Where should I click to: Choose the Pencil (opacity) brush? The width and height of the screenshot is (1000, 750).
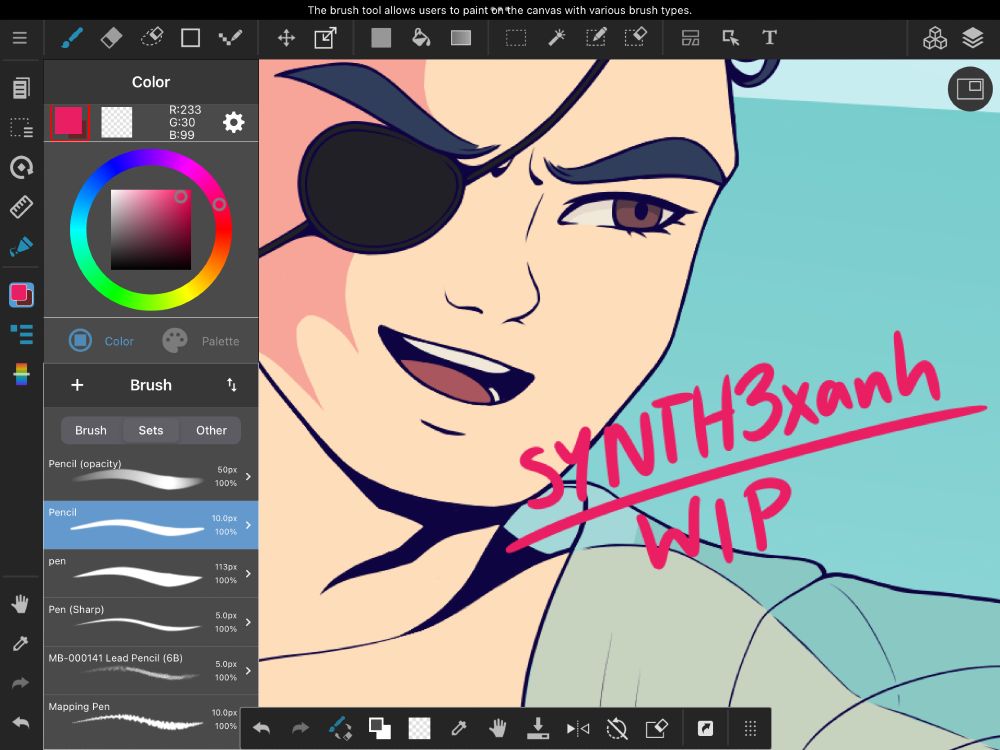(x=151, y=476)
